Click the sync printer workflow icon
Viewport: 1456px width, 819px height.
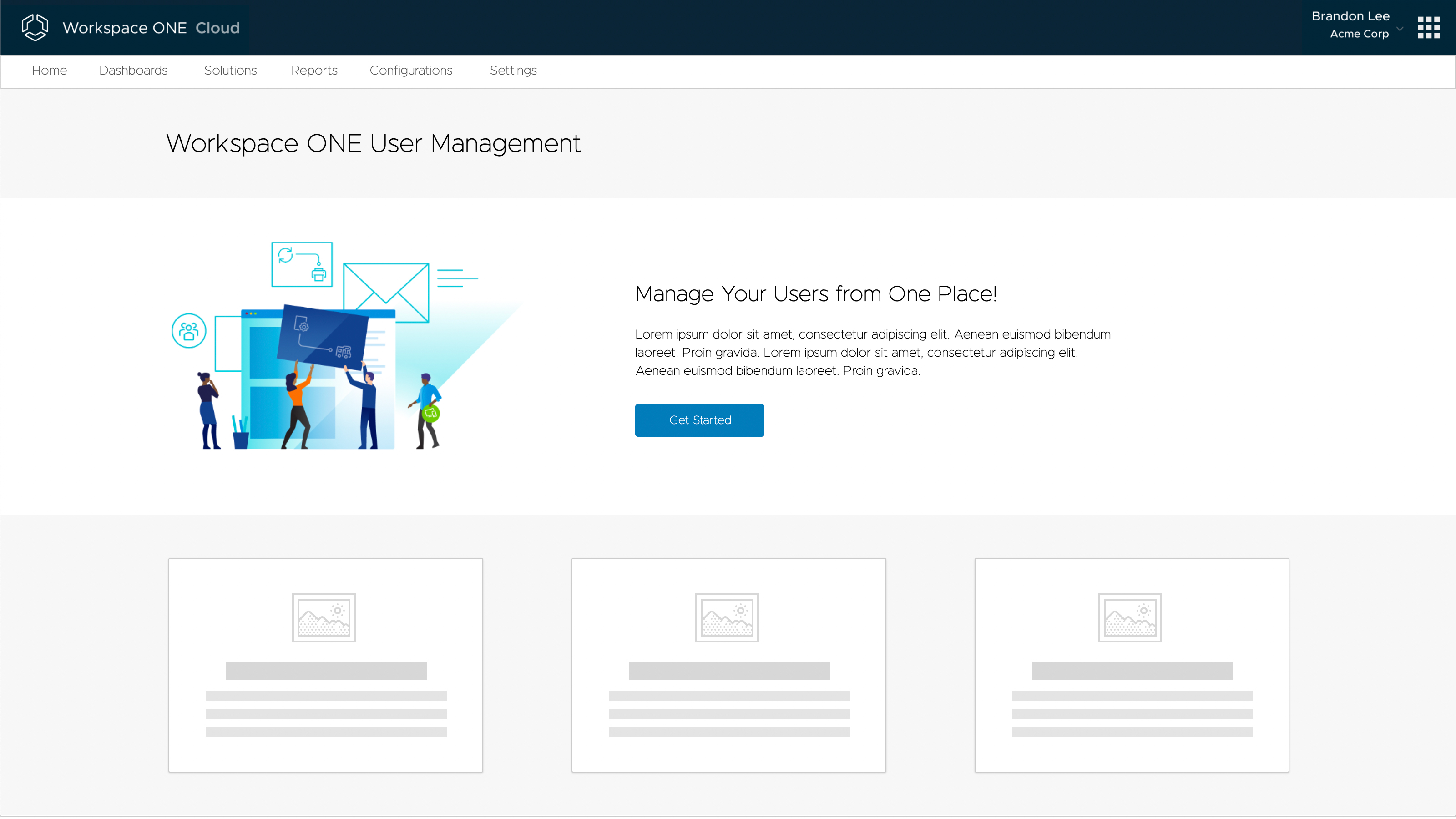(x=302, y=264)
